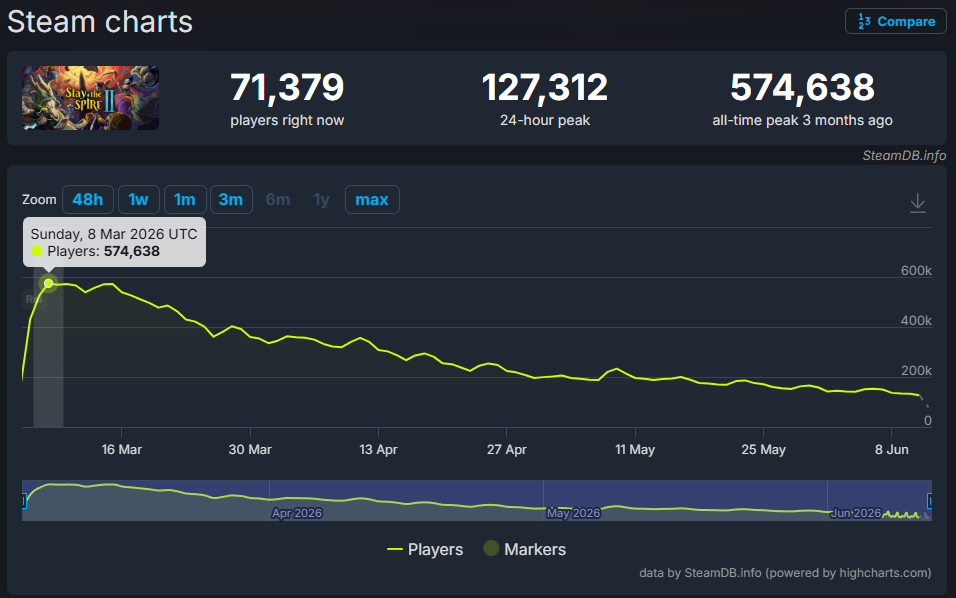956x598 pixels.
Task: Click the 200k y-axis label
Action: [x=916, y=371]
